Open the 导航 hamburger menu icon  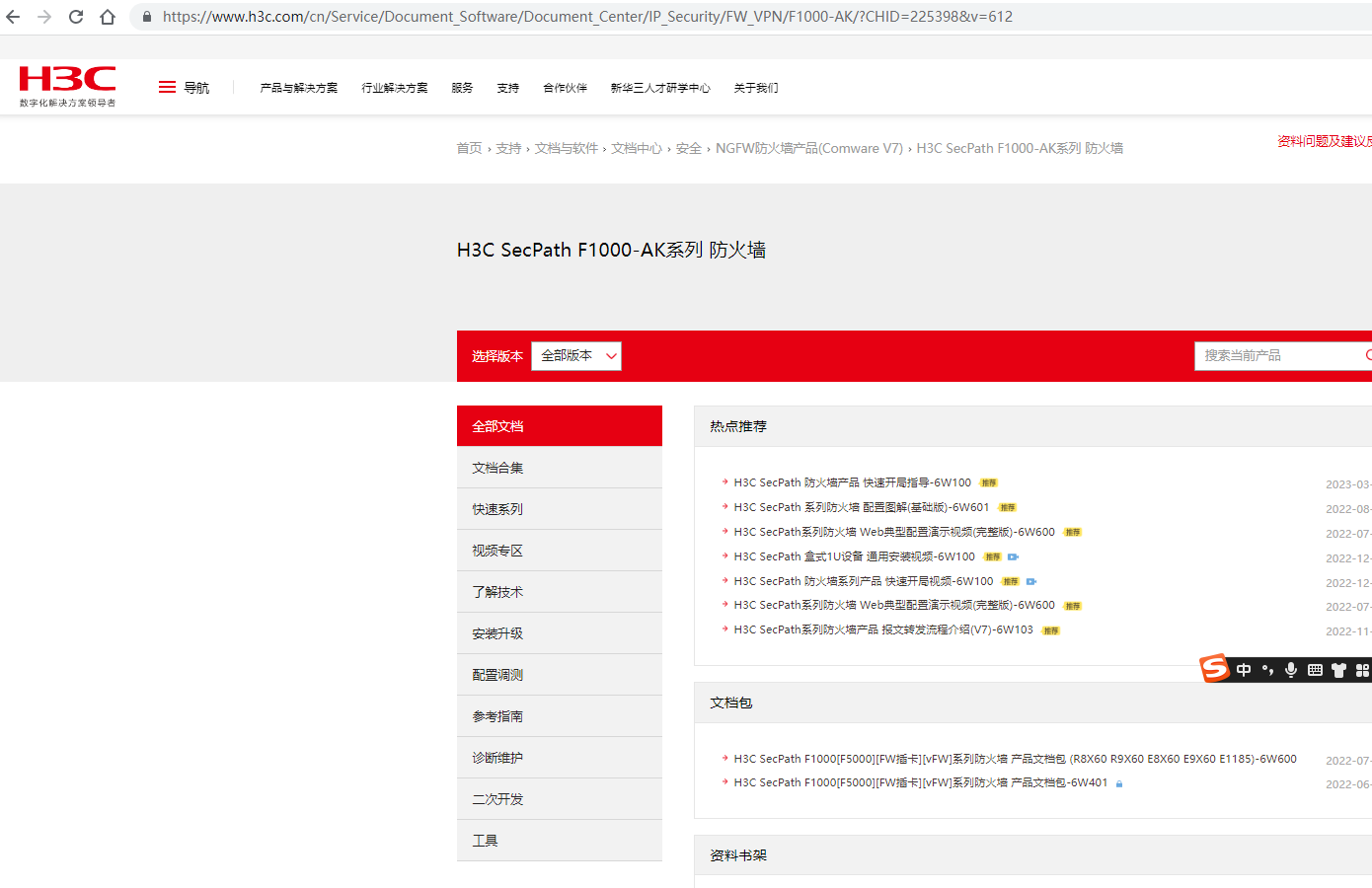point(167,88)
